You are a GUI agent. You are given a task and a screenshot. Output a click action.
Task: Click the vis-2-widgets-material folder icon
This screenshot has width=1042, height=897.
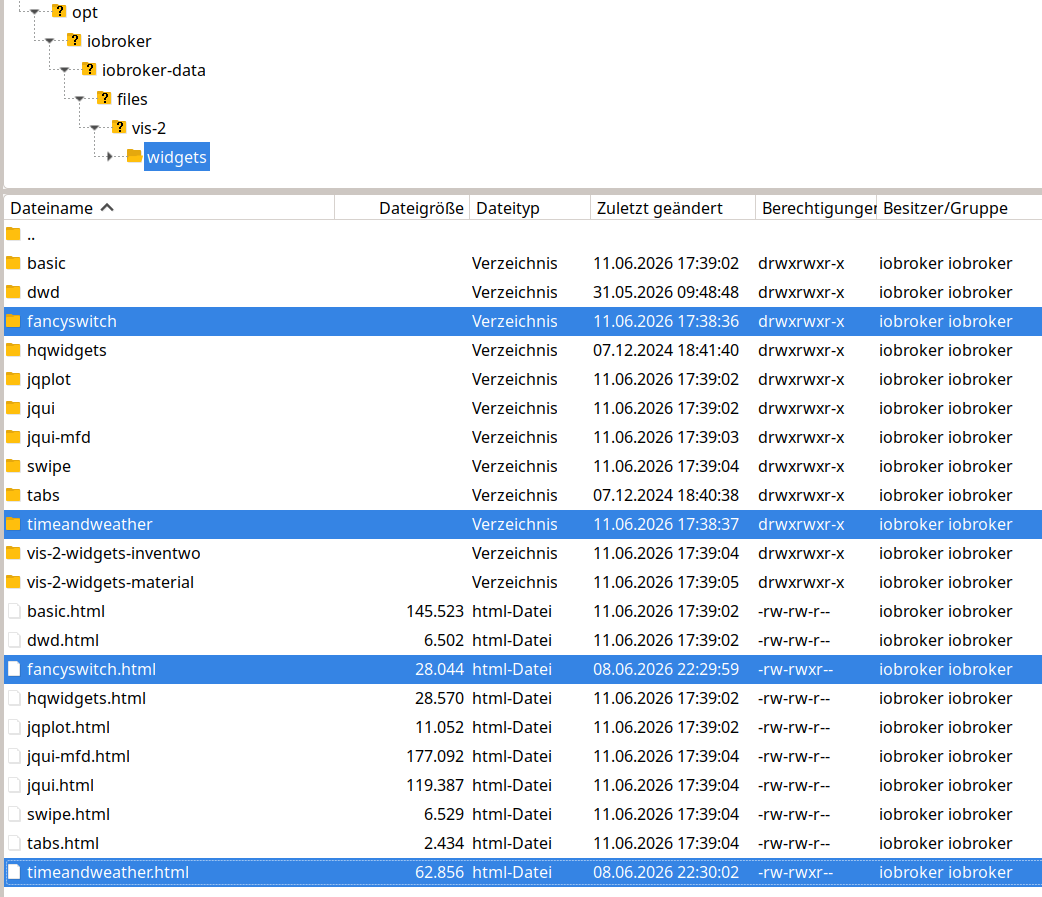pyautogui.click(x=13, y=582)
